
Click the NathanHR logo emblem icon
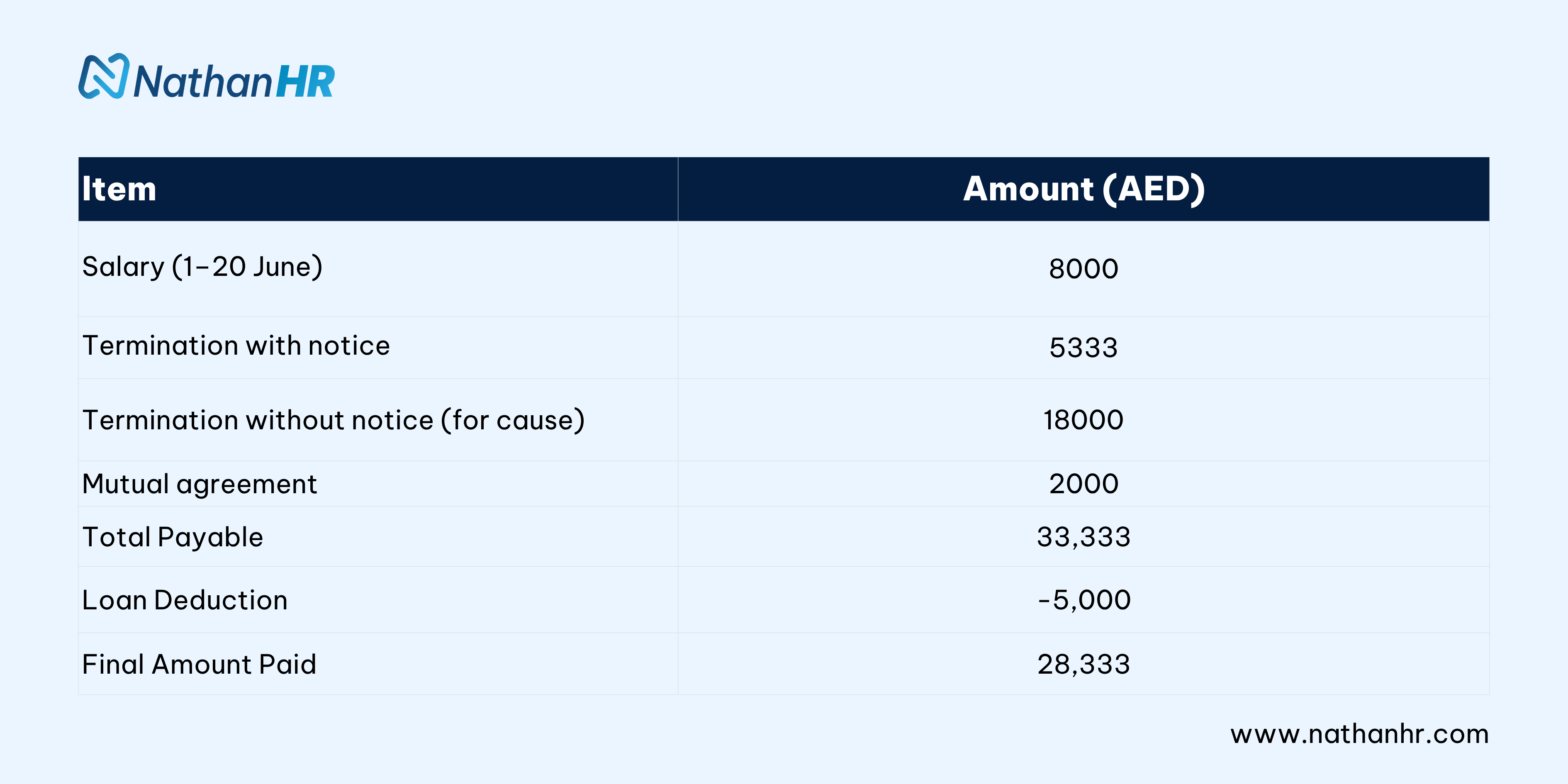103,77
